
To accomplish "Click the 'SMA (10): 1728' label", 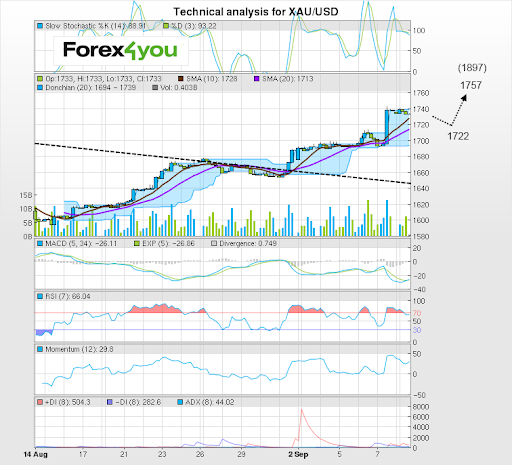I will (x=212, y=79).
